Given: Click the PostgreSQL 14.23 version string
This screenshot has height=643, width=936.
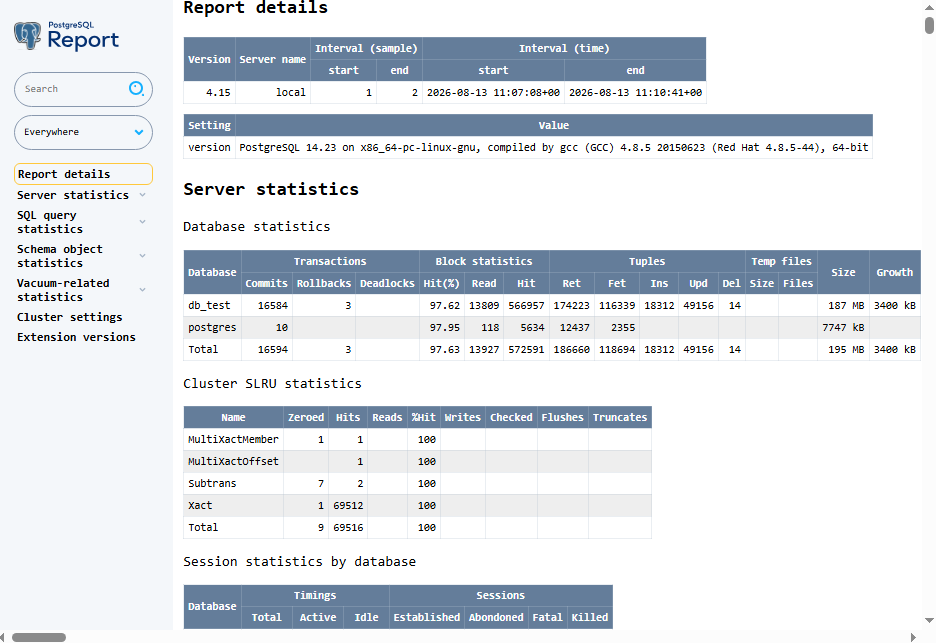Looking at the screenshot, I should [x=553, y=147].
